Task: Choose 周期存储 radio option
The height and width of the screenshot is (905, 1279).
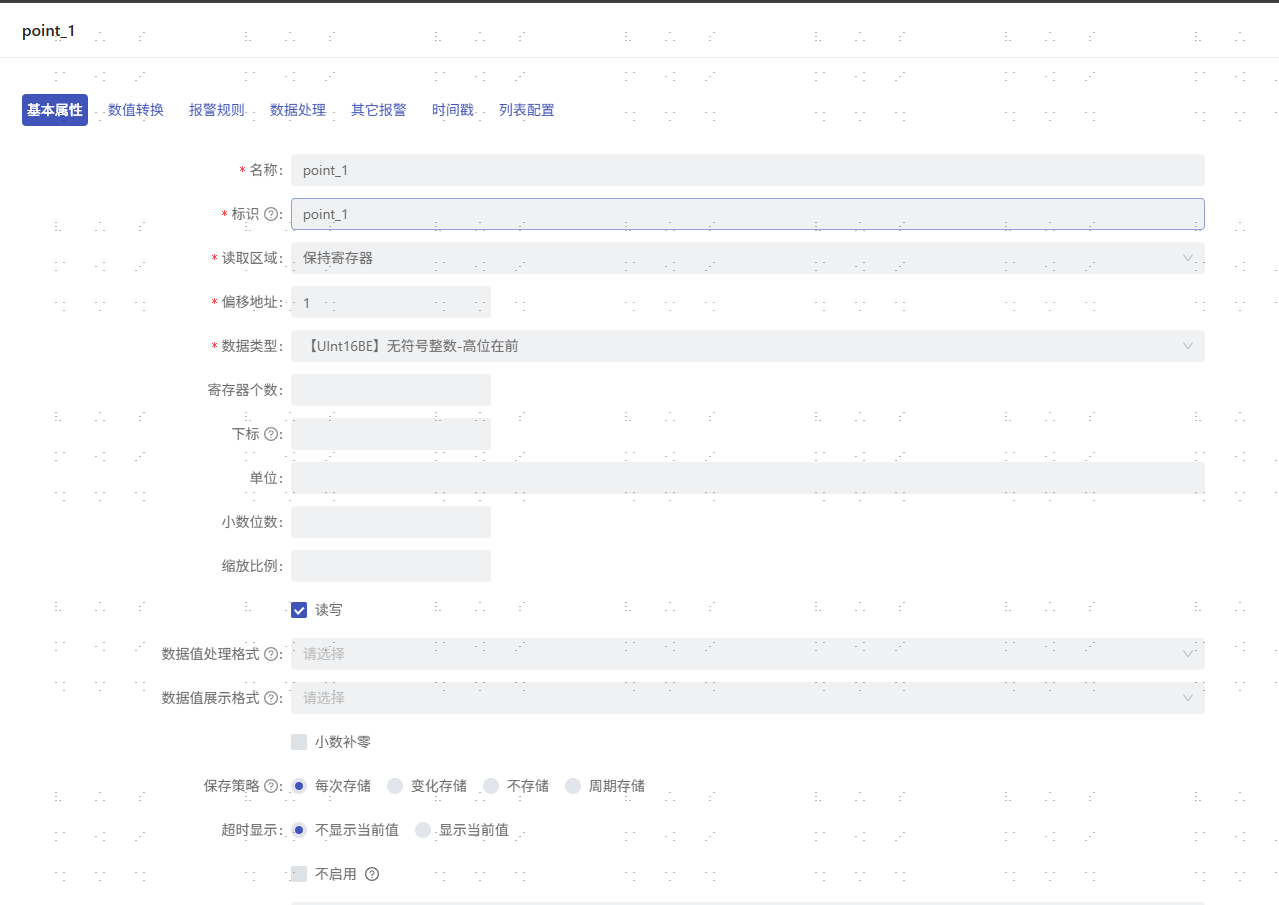Action: [573, 786]
